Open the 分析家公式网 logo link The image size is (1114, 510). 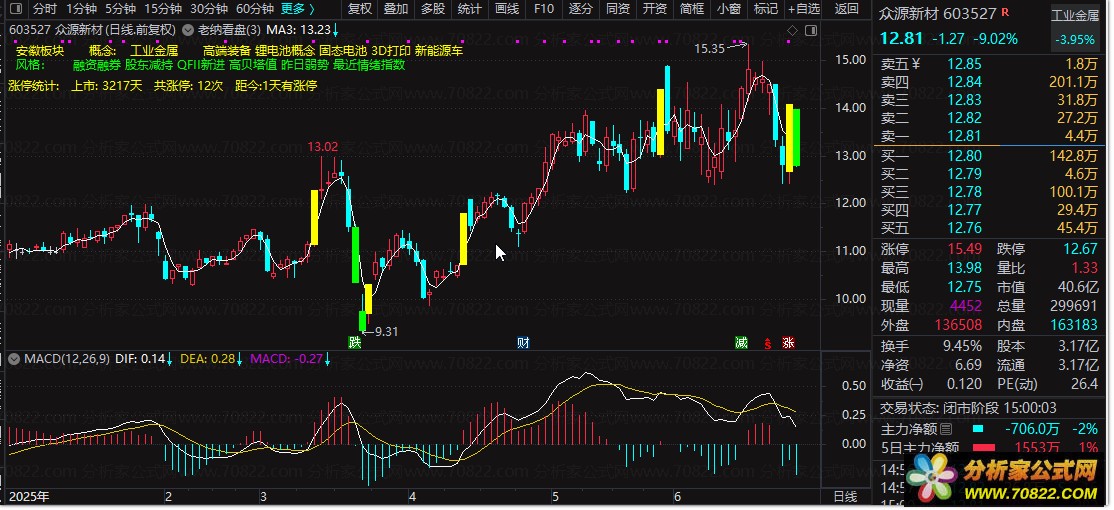[1002, 477]
